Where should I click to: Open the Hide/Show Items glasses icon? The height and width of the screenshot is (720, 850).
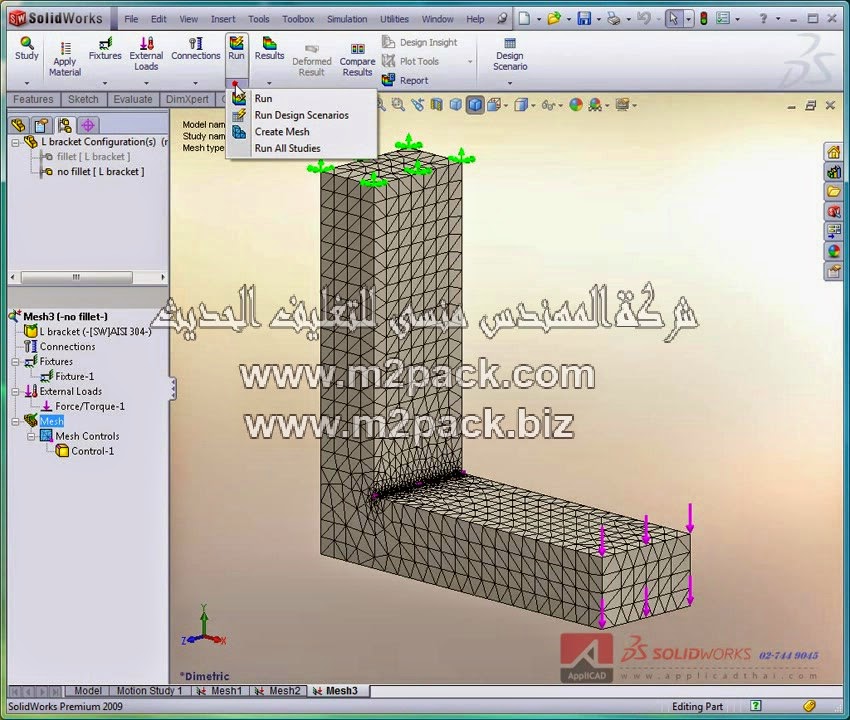coord(548,105)
